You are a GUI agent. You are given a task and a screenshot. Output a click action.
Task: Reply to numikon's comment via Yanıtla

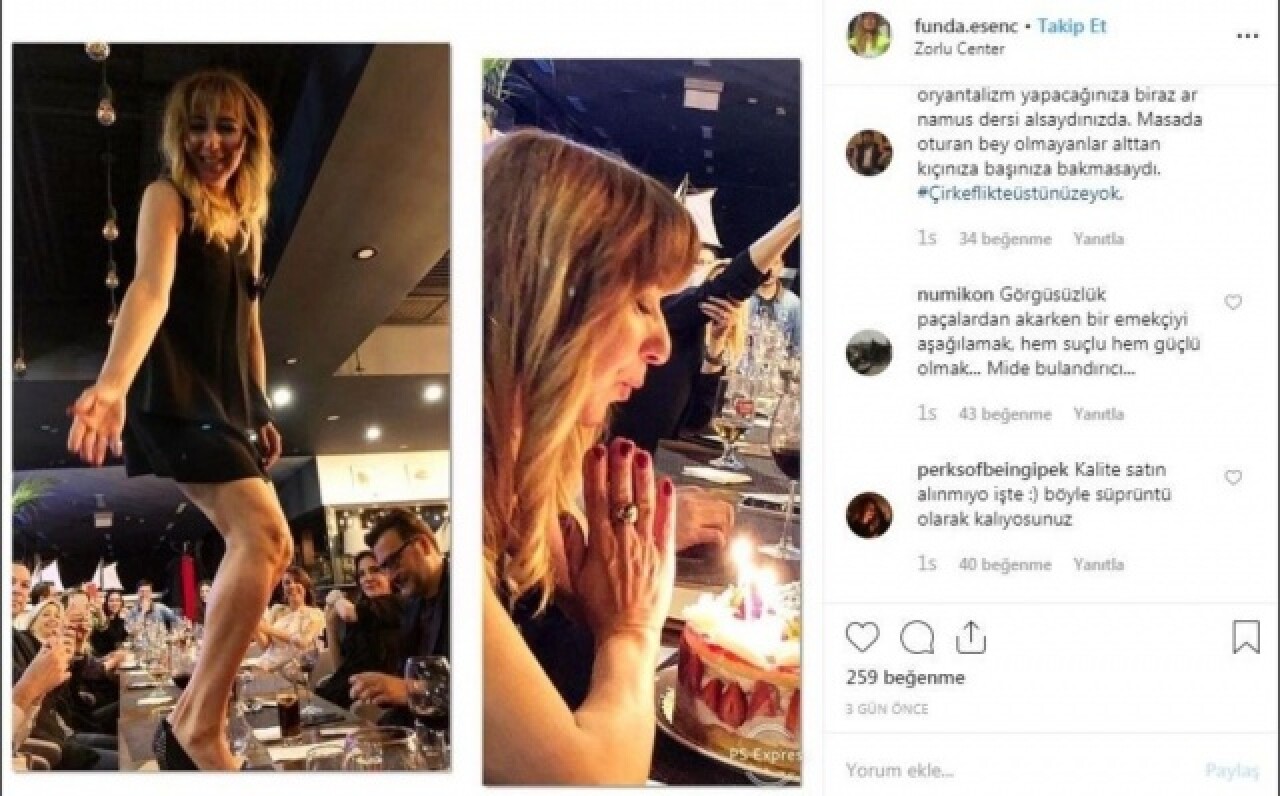click(x=1098, y=414)
